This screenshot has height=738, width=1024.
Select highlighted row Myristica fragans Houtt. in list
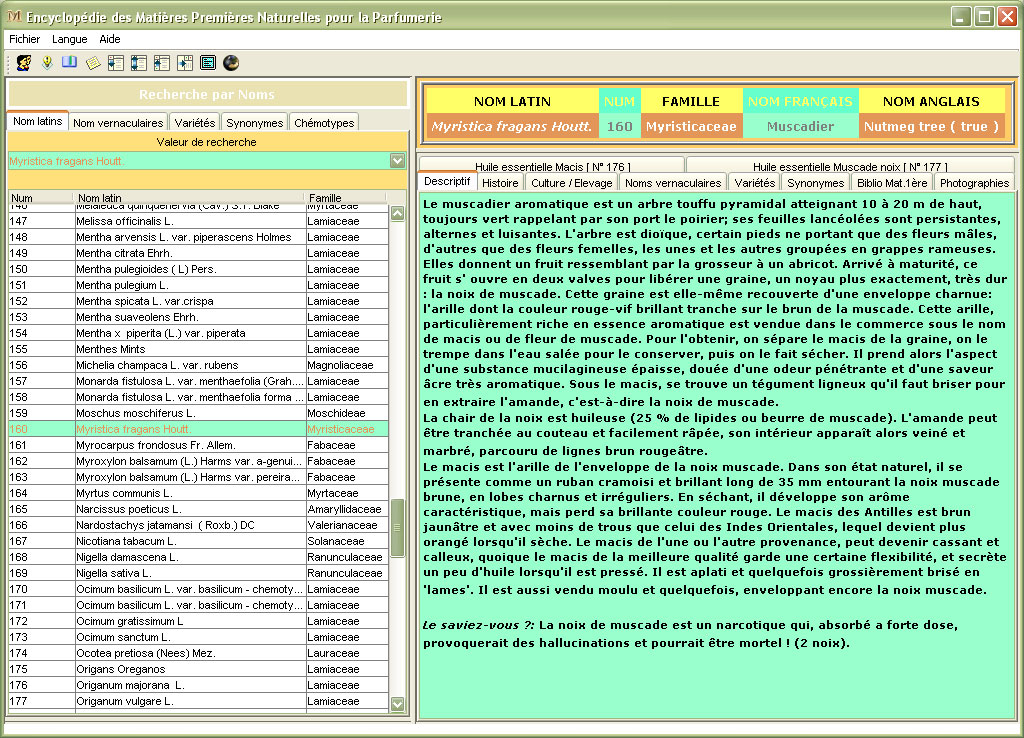tap(199, 429)
